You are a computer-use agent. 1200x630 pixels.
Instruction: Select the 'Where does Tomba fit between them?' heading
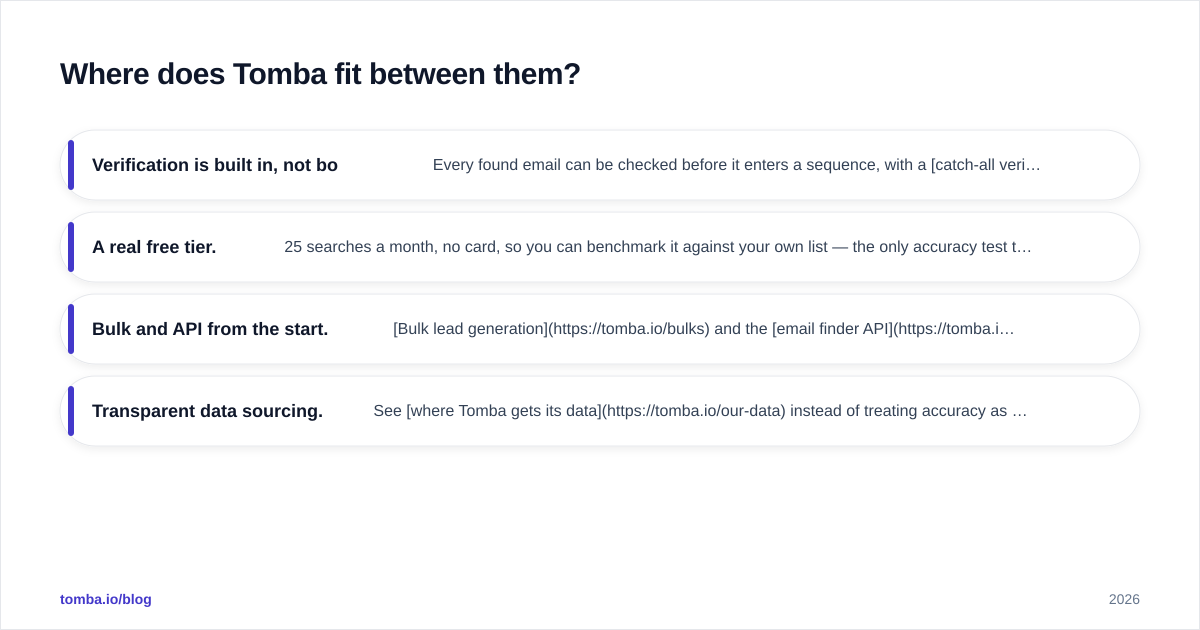(x=320, y=74)
